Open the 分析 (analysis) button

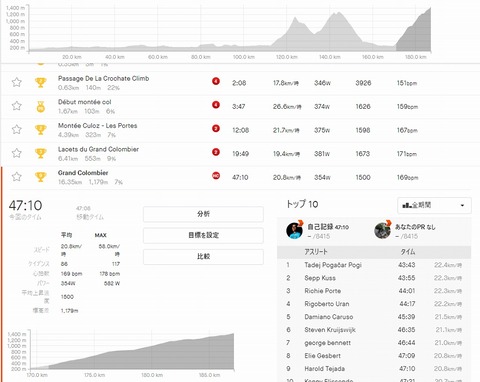click(x=203, y=214)
